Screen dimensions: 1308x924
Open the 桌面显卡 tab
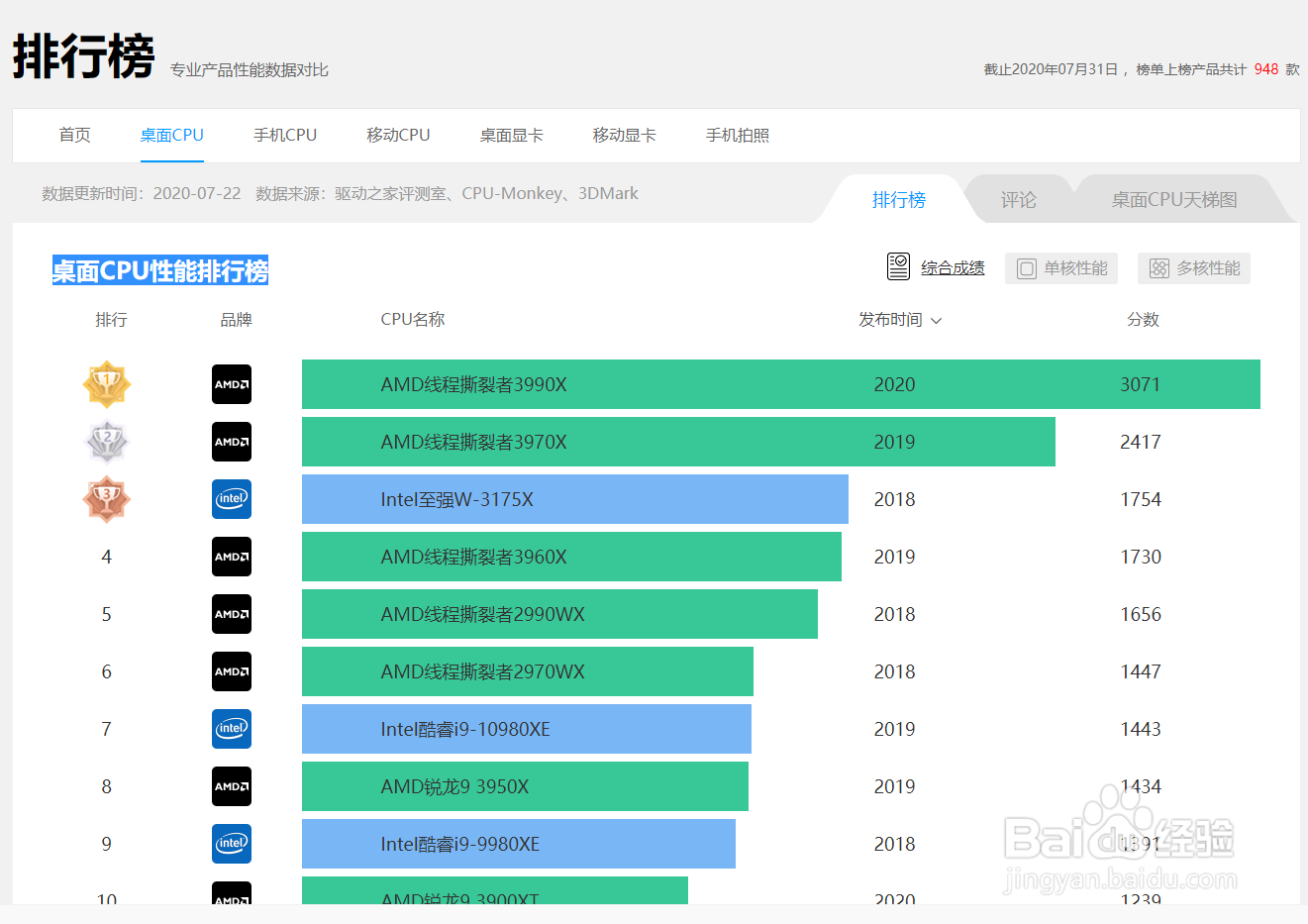[x=512, y=135]
